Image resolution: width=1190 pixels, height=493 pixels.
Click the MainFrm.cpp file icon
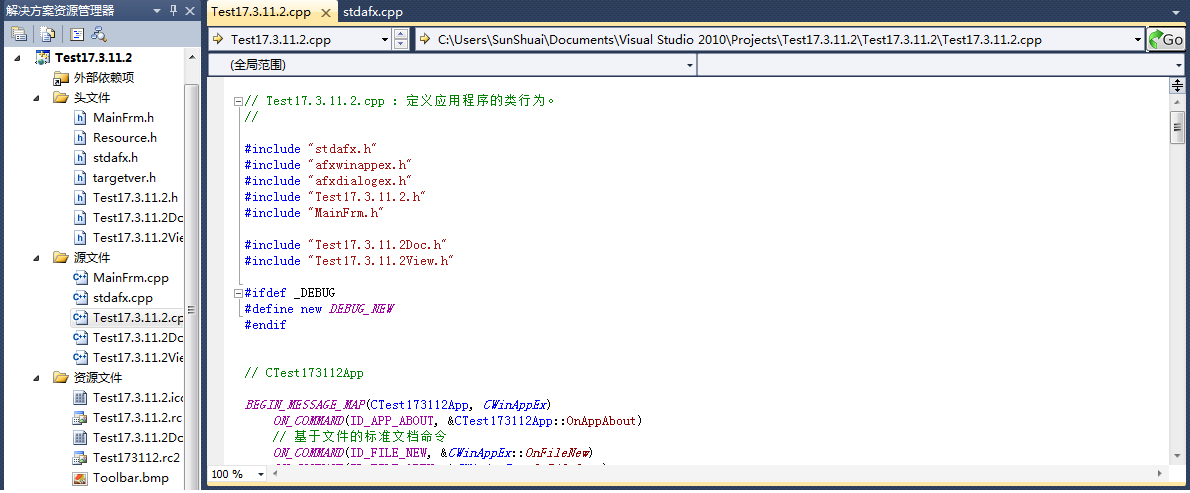coord(80,278)
